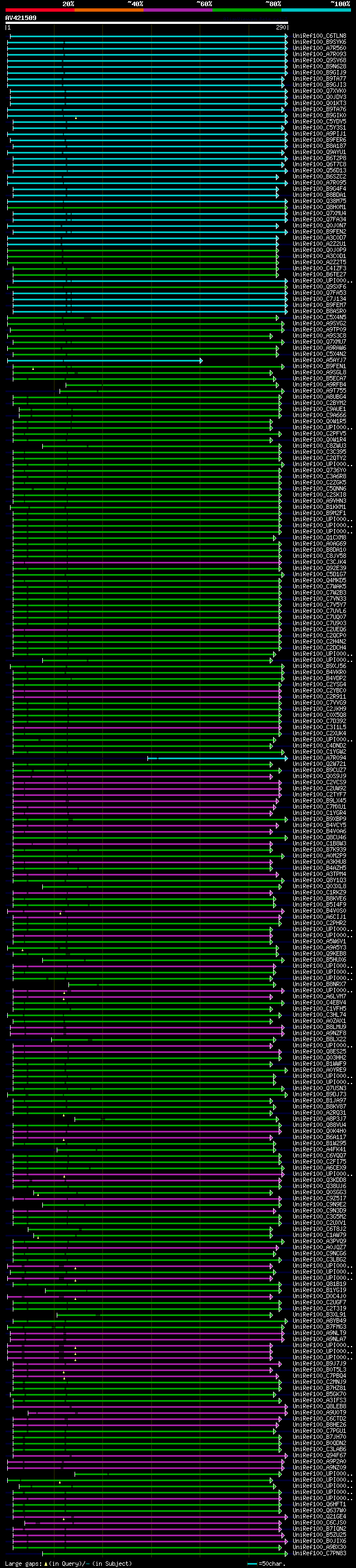Click label UniRef100_Q2W721
Screen dimensions: 356x1568
319,764
